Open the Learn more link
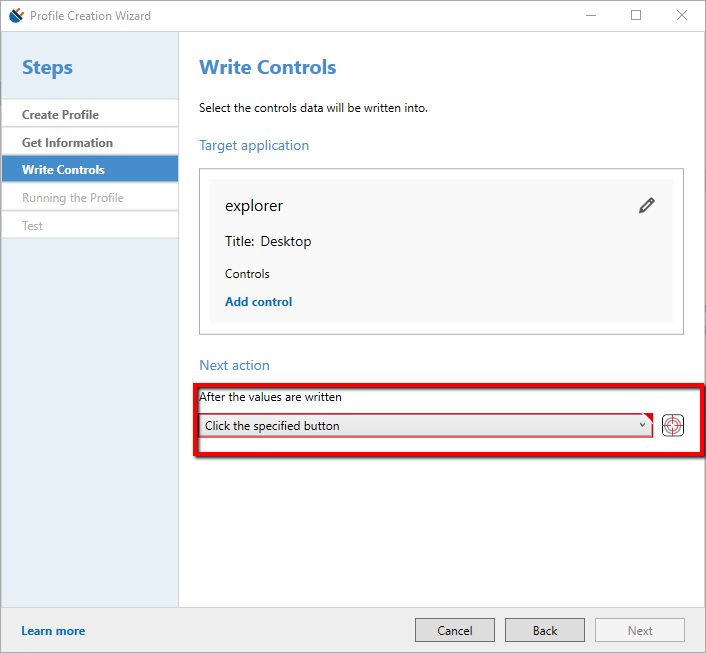Viewport: 706px width, 653px height. pyautogui.click(x=53, y=631)
